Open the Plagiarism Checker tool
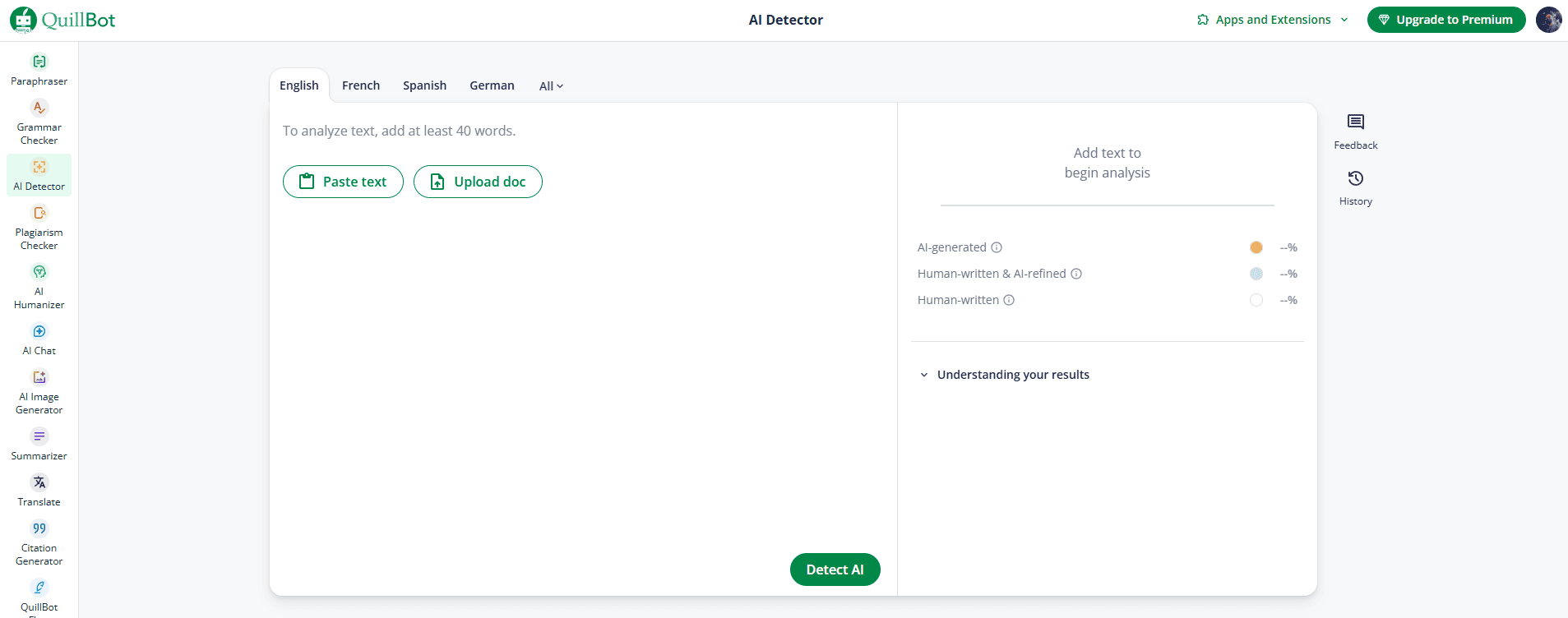The image size is (1568, 618). (x=39, y=228)
